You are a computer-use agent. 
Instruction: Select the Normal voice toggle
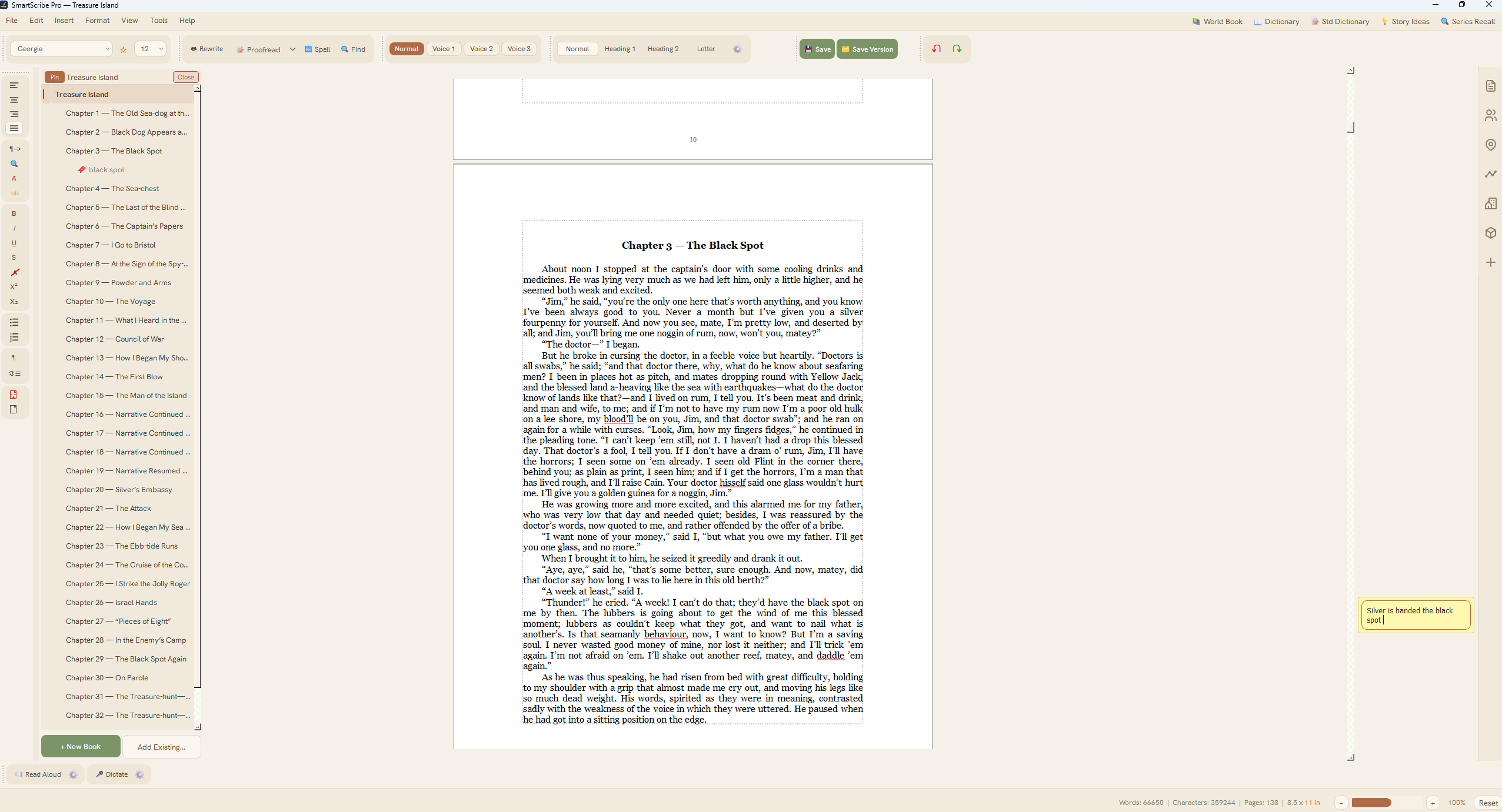(406, 49)
